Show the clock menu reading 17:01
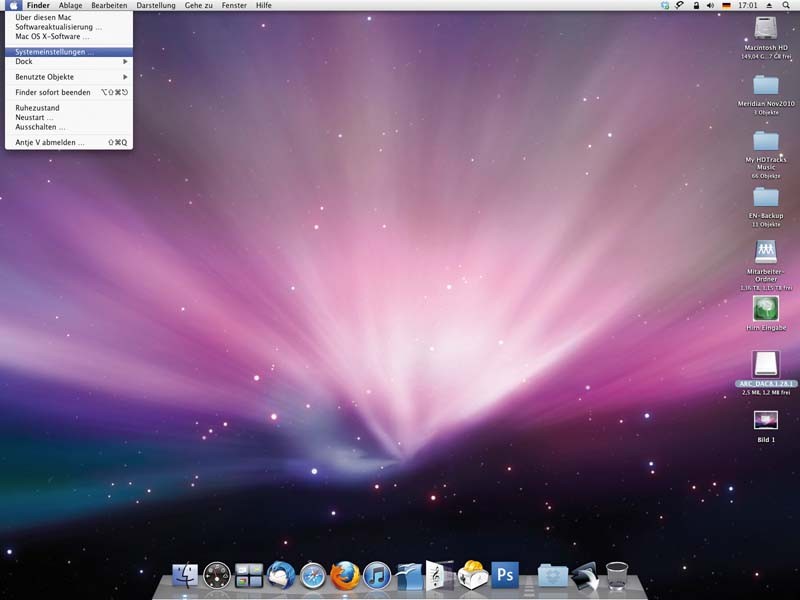Screen dimensions: 800x600 [x=747, y=5]
